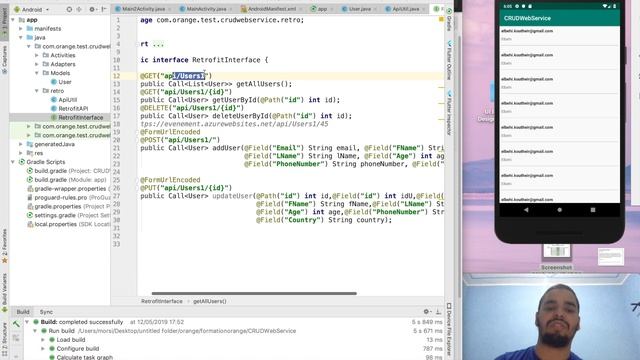Collapse the java folder
This screenshot has height=360, width=640.
21,38
